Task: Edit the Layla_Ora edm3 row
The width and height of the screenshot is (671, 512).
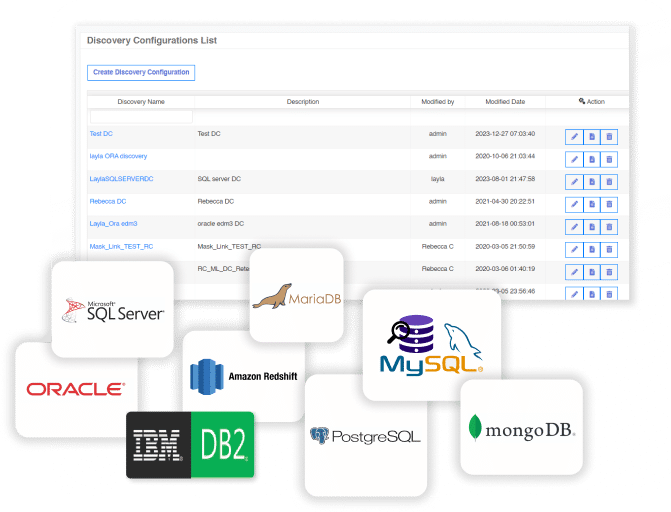Action: point(574,227)
